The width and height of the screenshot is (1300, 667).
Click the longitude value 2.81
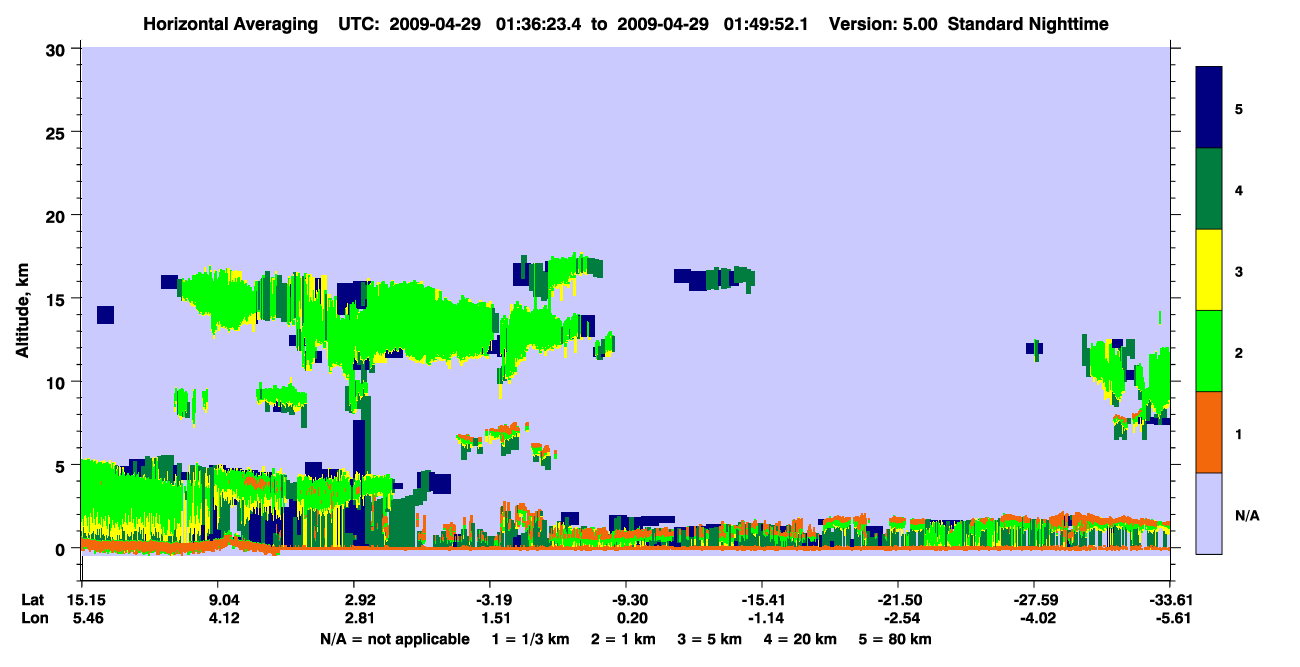point(359,619)
